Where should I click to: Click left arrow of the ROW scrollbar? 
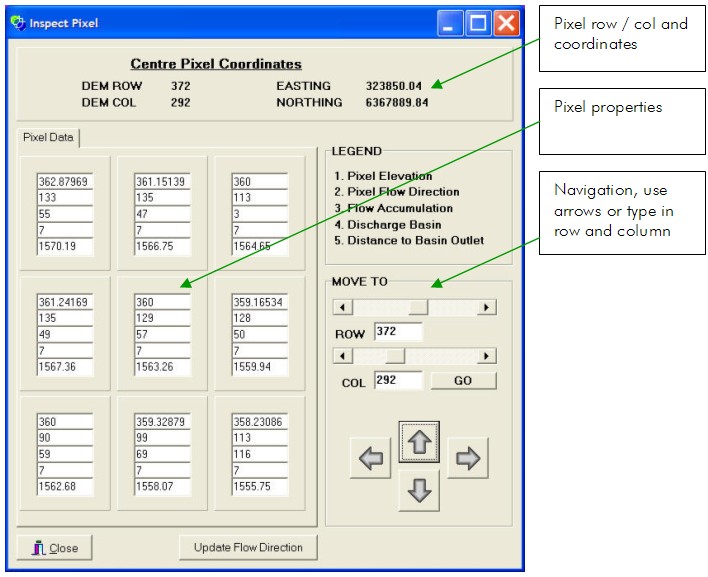coord(341,307)
